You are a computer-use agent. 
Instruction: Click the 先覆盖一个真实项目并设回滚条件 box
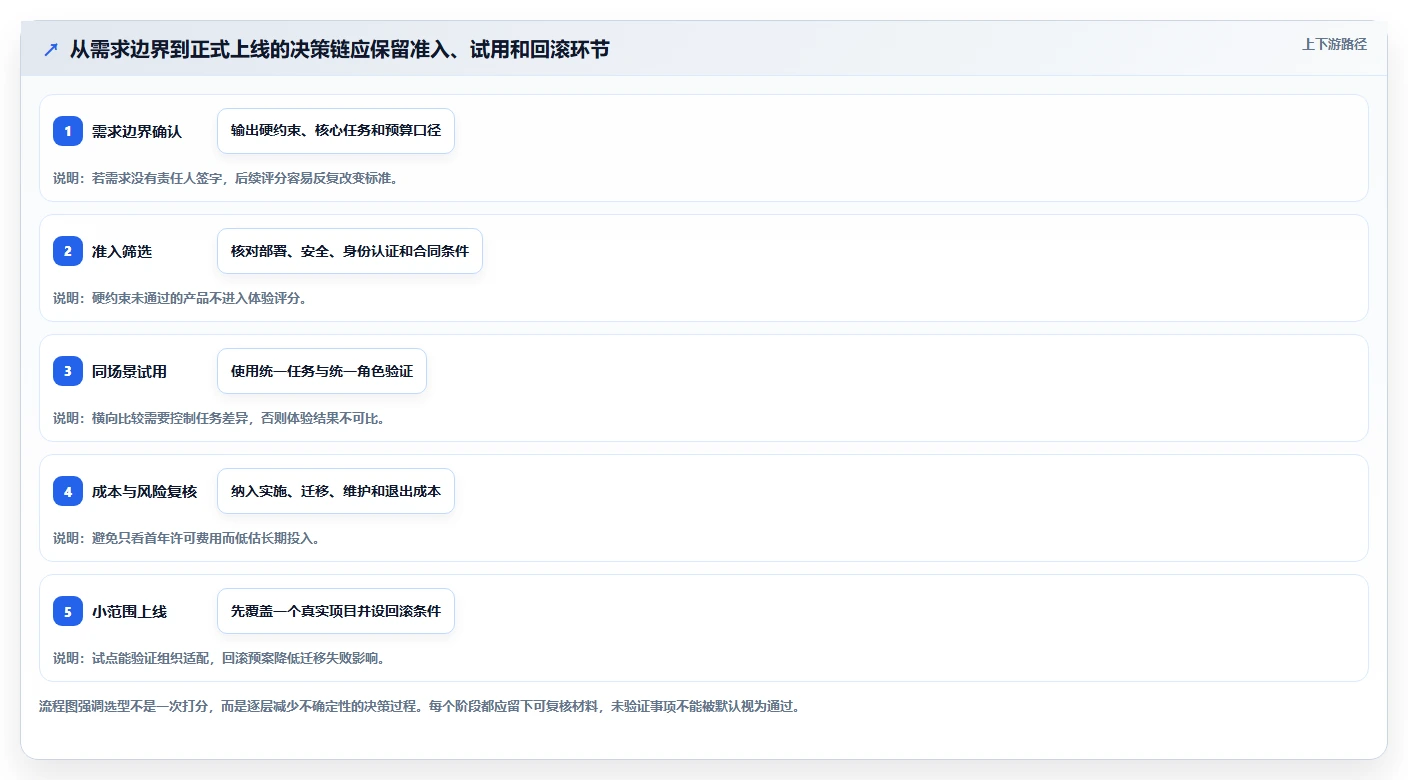click(x=336, y=611)
